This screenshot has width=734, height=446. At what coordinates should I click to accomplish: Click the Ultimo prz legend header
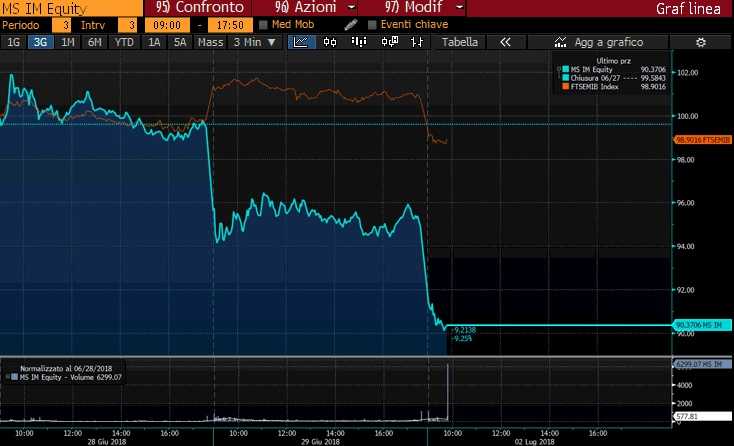point(613,61)
